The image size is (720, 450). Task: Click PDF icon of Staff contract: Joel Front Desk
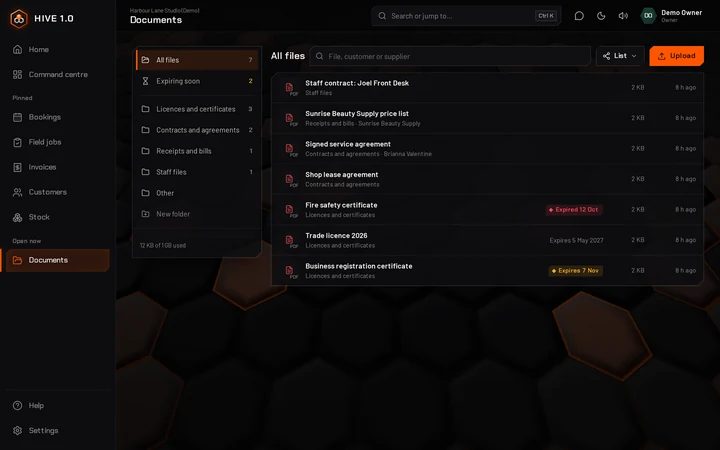click(x=290, y=88)
